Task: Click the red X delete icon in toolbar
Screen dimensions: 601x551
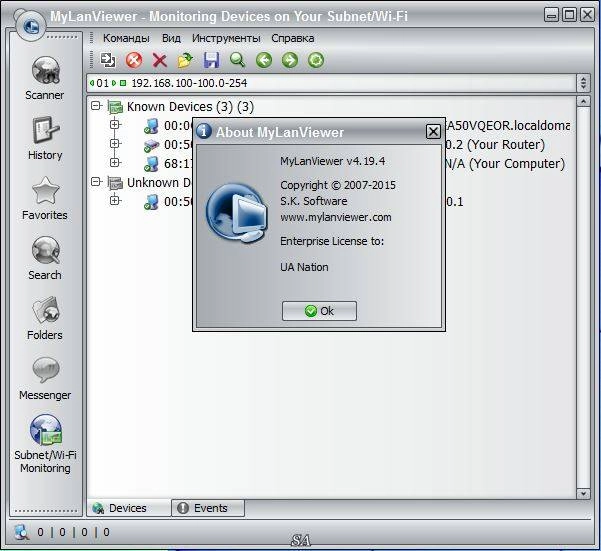Action: coord(159,60)
